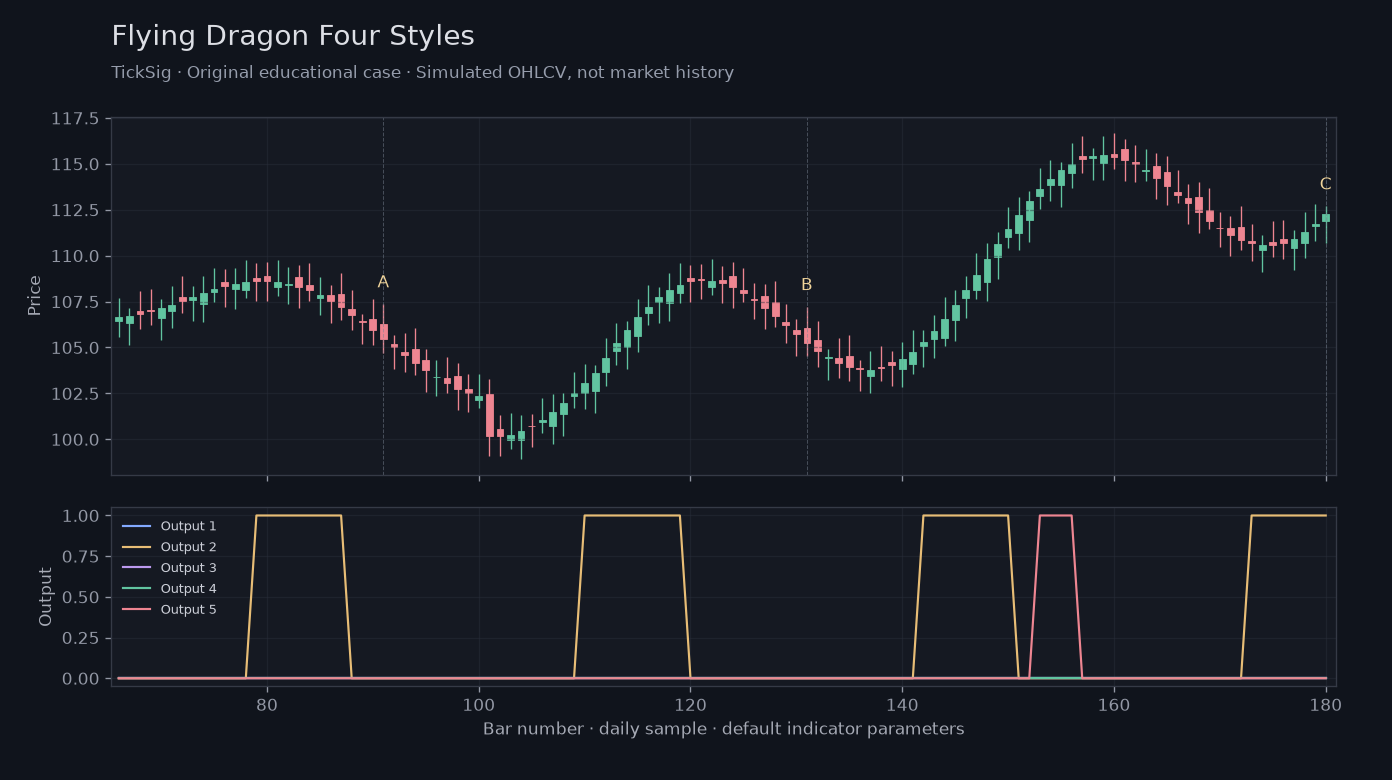Click the marker label B

[807, 285]
